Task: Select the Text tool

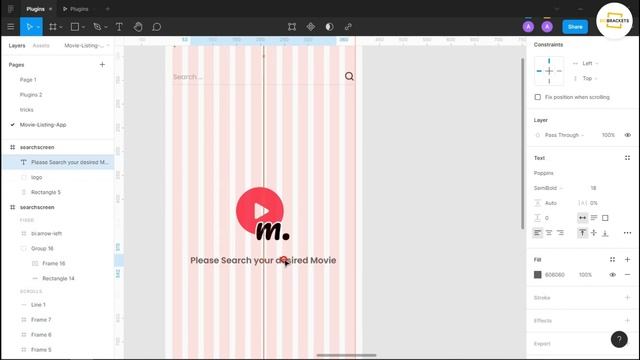Action: pyautogui.click(x=119, y=27)
